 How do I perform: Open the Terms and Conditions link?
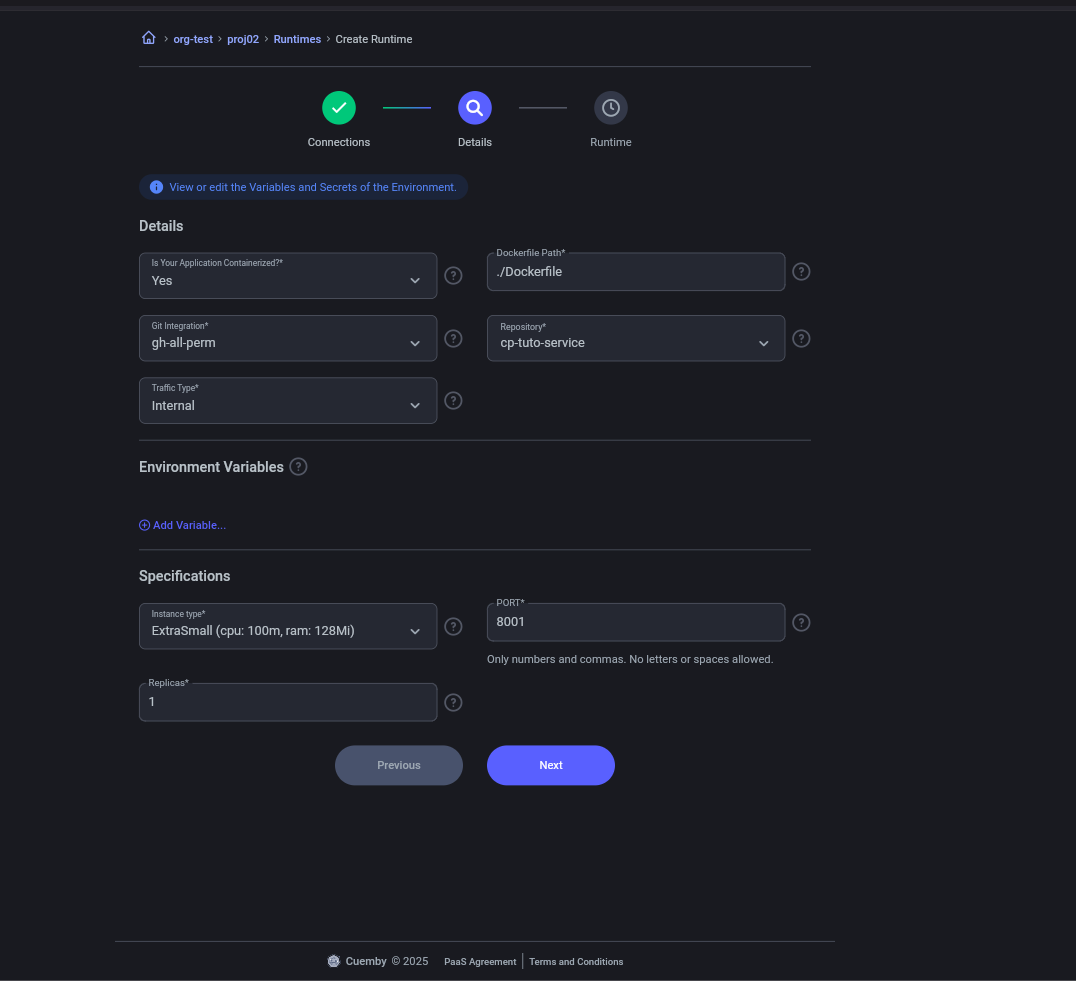pyautogui.click(x=576, y=961)
